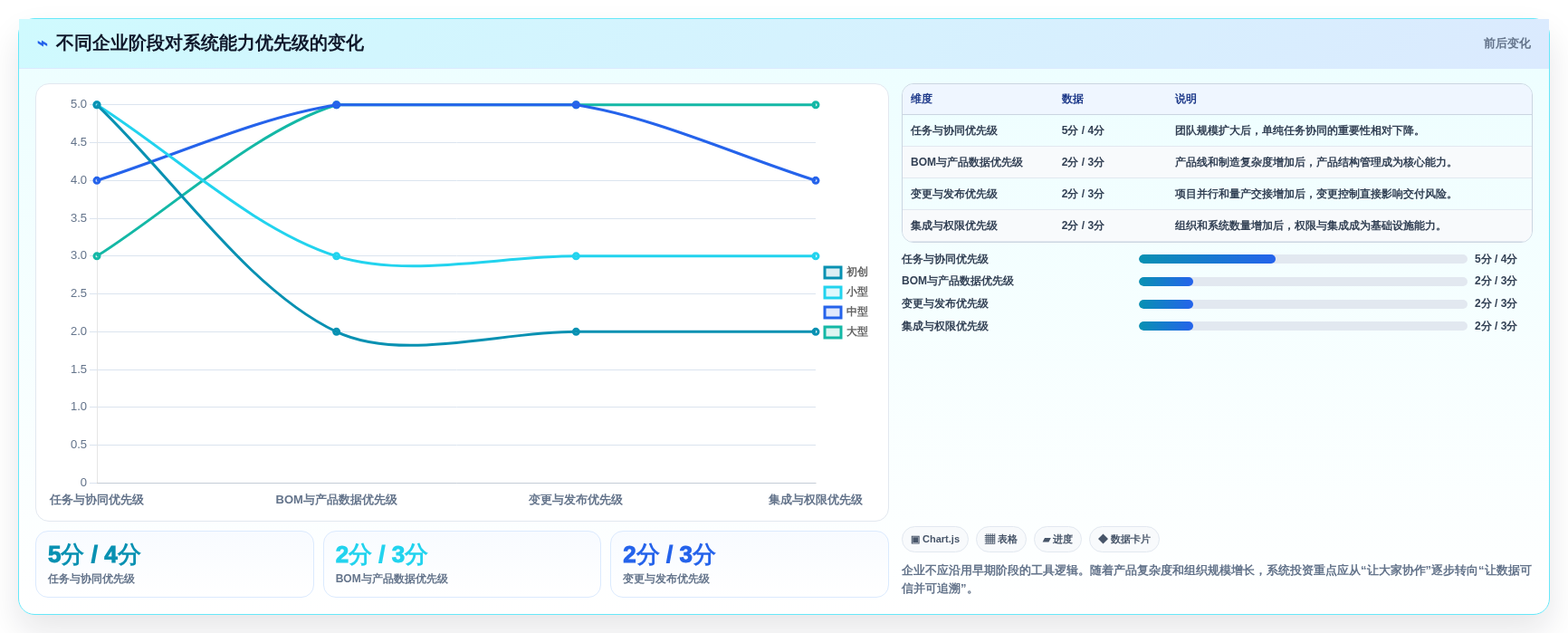This screenshot has height=633, width=1568.
Task: Click the 数据 column header
Action: click(1073, 99)
